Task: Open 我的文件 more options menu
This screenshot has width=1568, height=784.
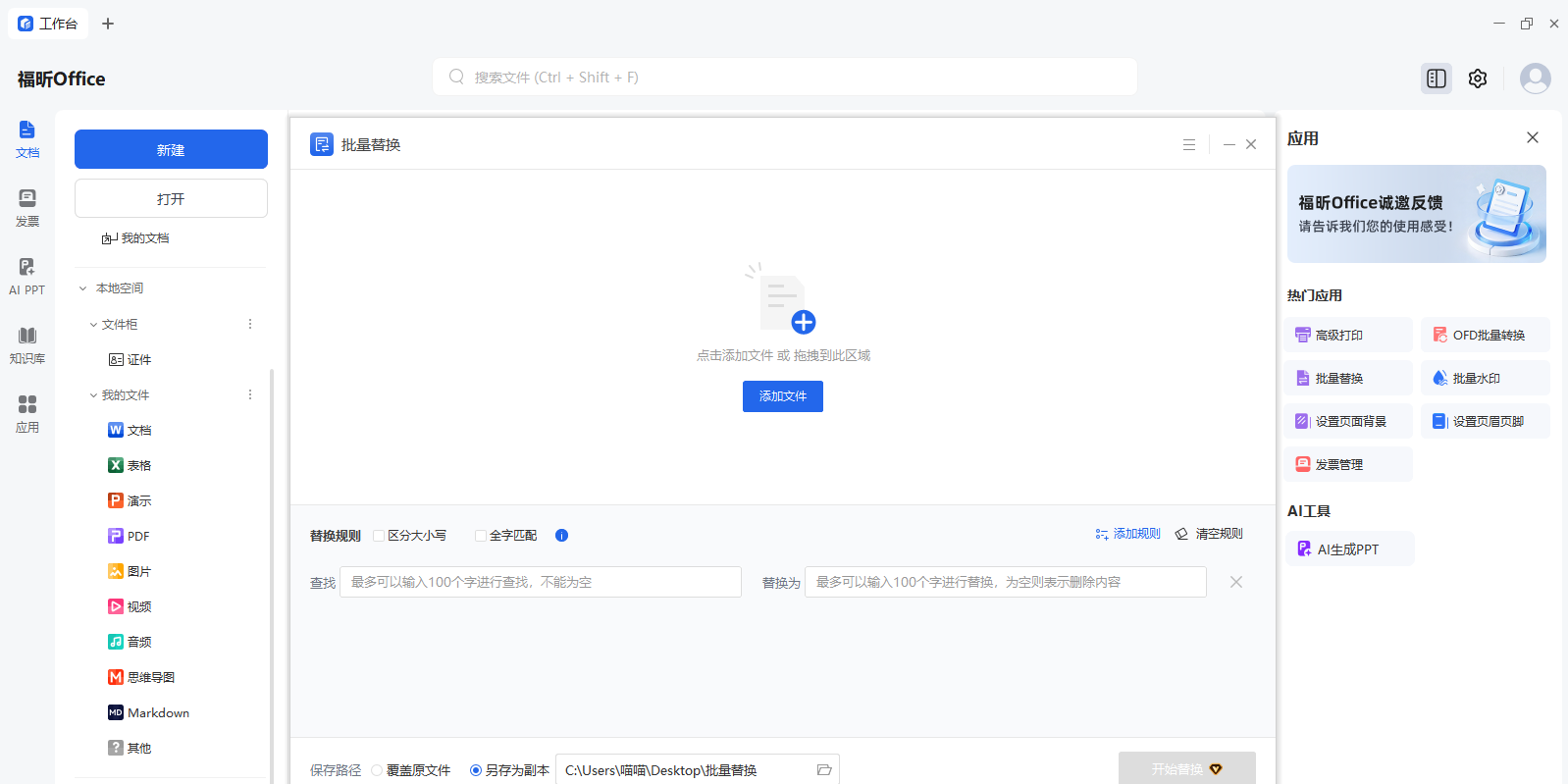Action: [x=250, y=394]
